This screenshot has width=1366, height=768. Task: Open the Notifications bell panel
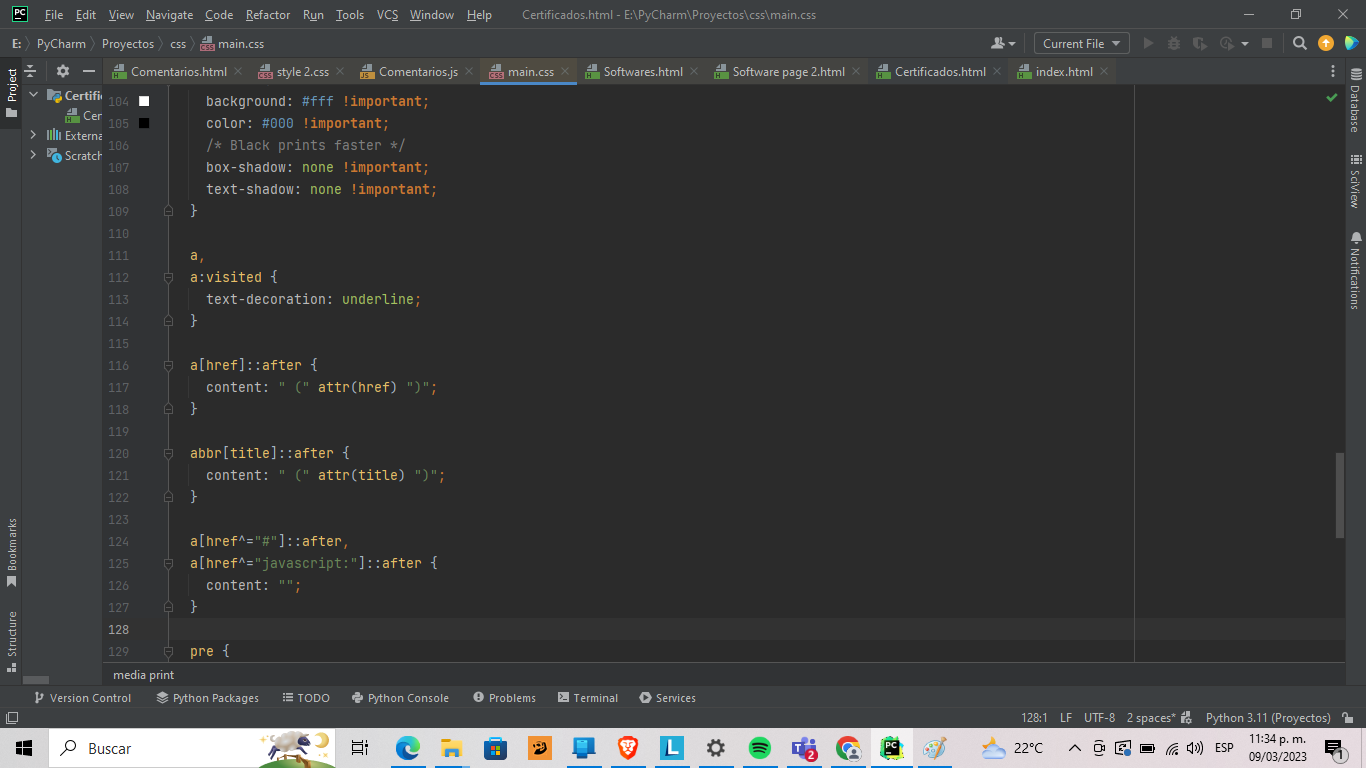pos(1356,270)
